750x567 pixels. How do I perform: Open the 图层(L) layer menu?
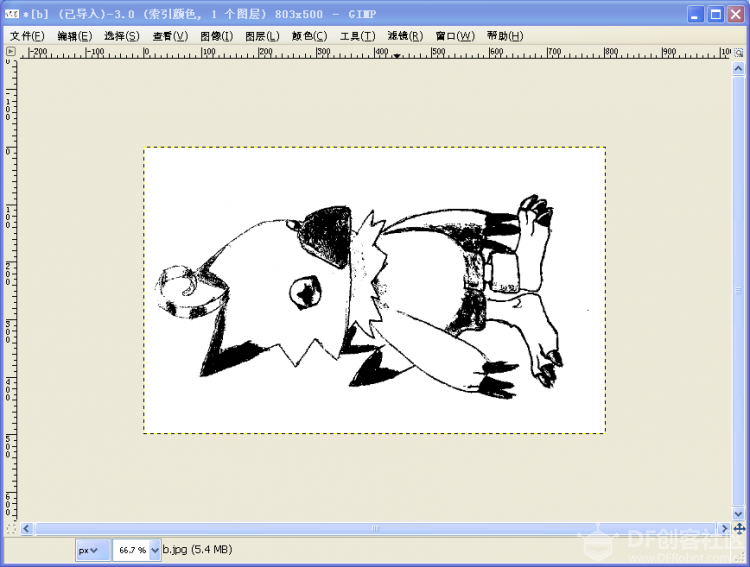(x=262, y=36)
